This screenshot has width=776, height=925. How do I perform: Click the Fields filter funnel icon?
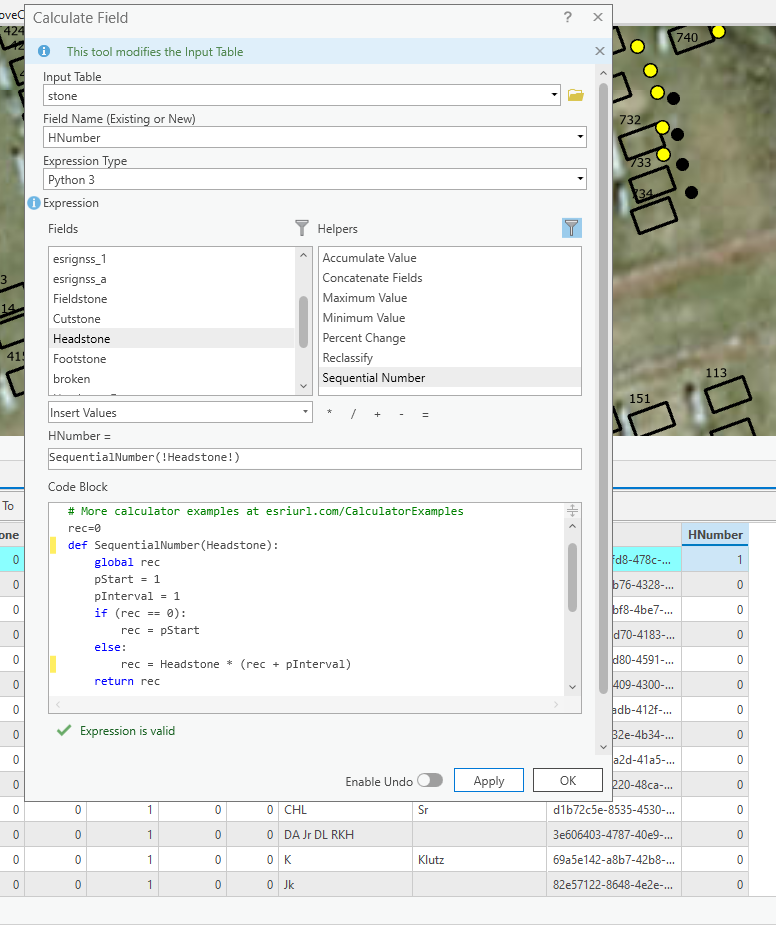pyautogui.click(x=302, y=229)
